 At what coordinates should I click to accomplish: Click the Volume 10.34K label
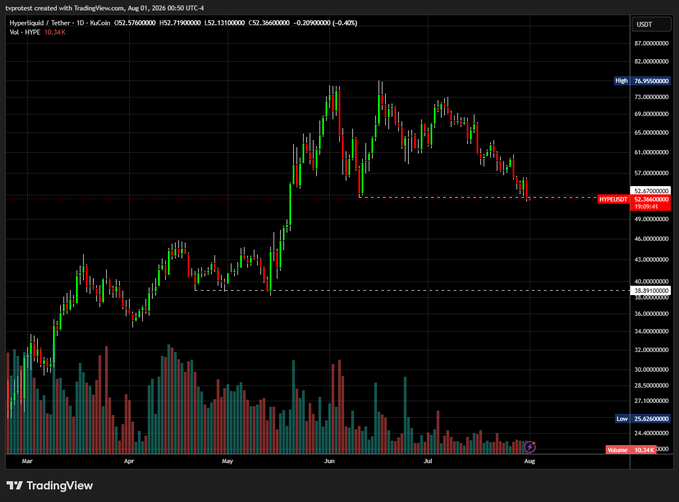(x=631, y=450)
